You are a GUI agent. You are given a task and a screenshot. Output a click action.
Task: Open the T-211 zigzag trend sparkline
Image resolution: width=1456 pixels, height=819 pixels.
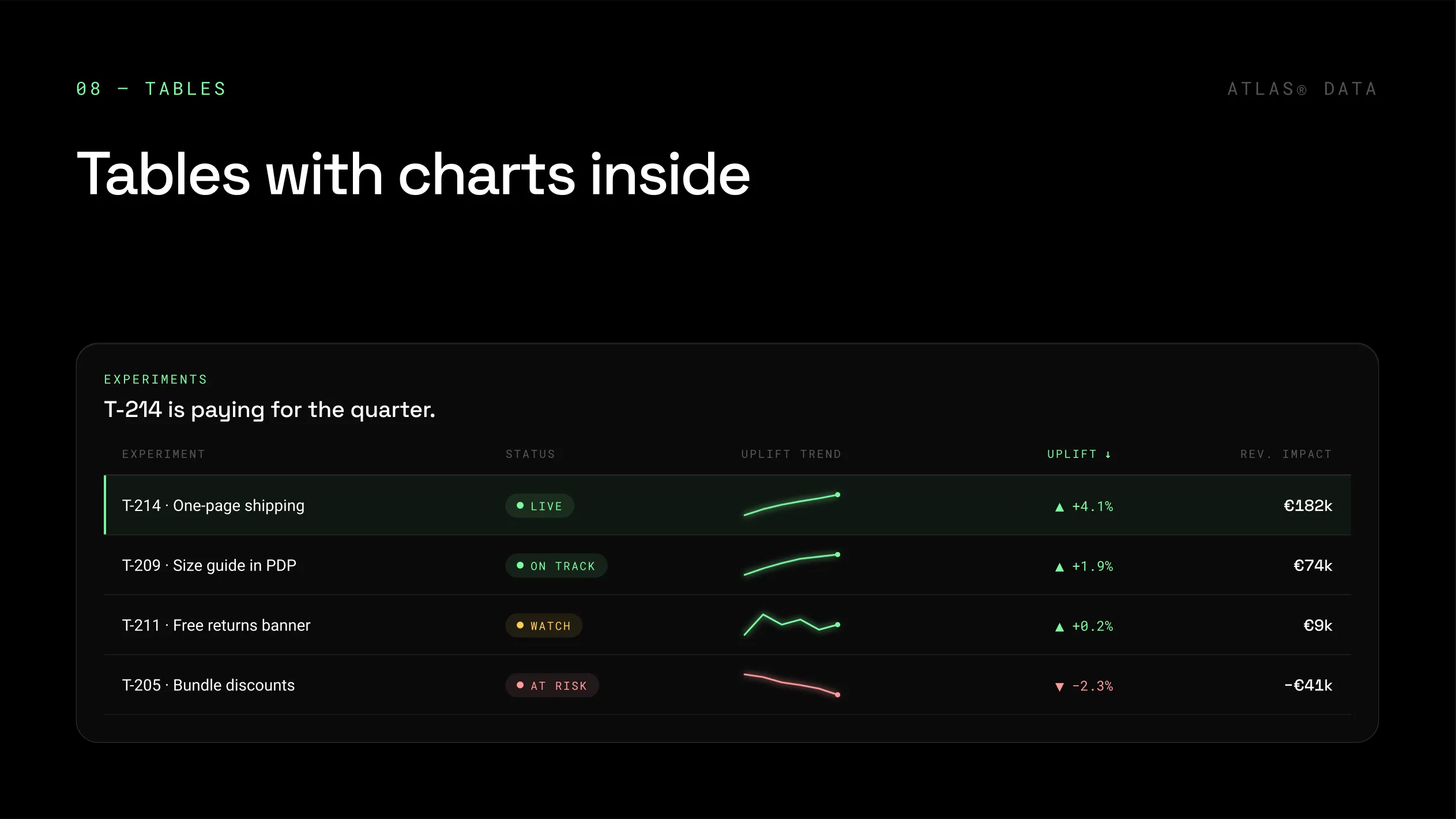792,625
